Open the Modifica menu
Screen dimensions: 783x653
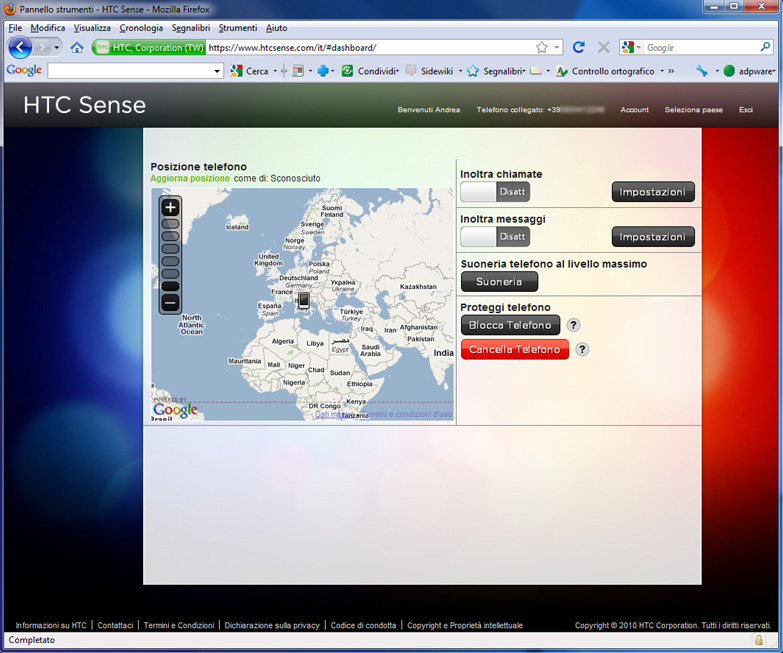(x=48, y=28)
